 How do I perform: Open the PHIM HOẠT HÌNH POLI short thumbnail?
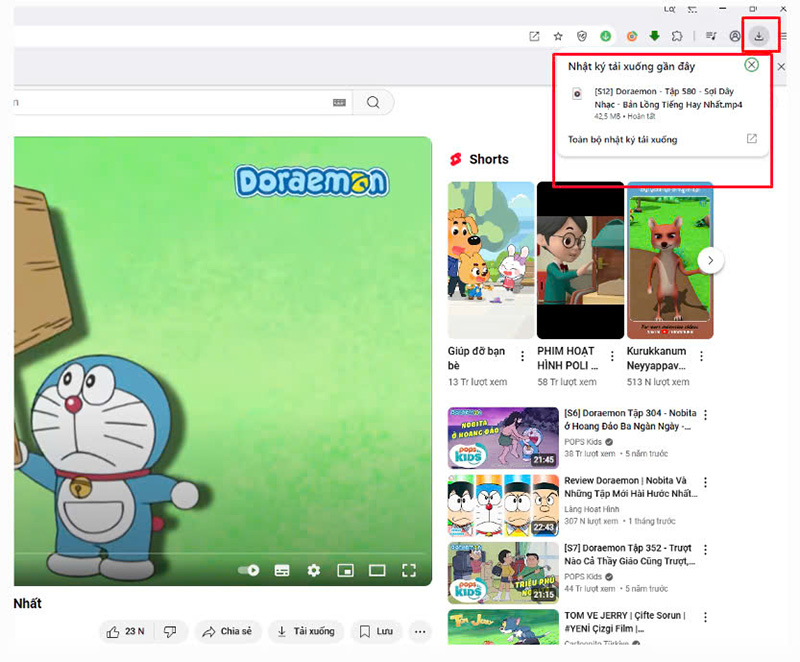pos(580,260)
